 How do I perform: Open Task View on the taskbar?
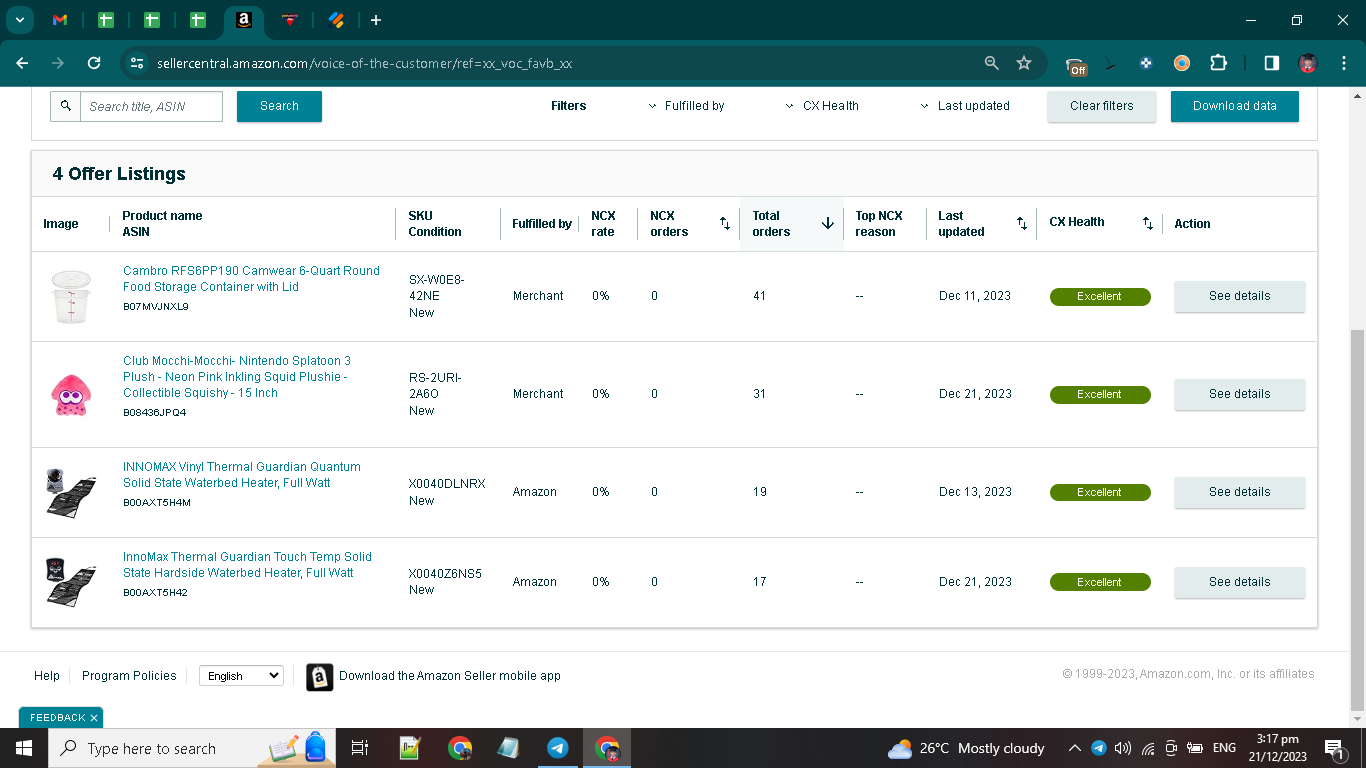(360, 748)
